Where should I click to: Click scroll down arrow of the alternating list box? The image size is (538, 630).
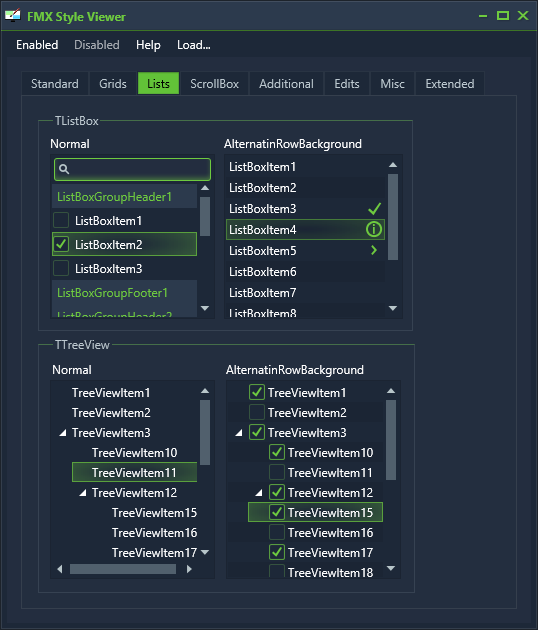pos(393,308)
